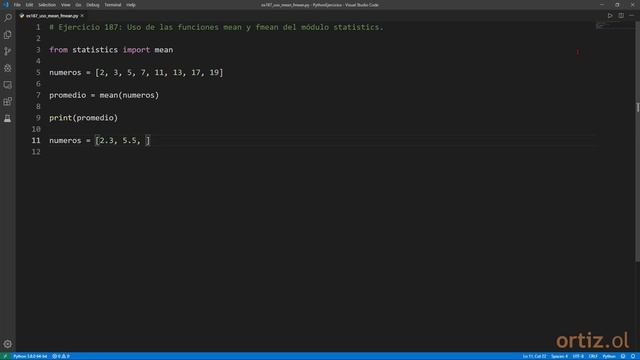Open the Source Control view
The width and height of the screenshot is (640, 360).
(8, 51)
